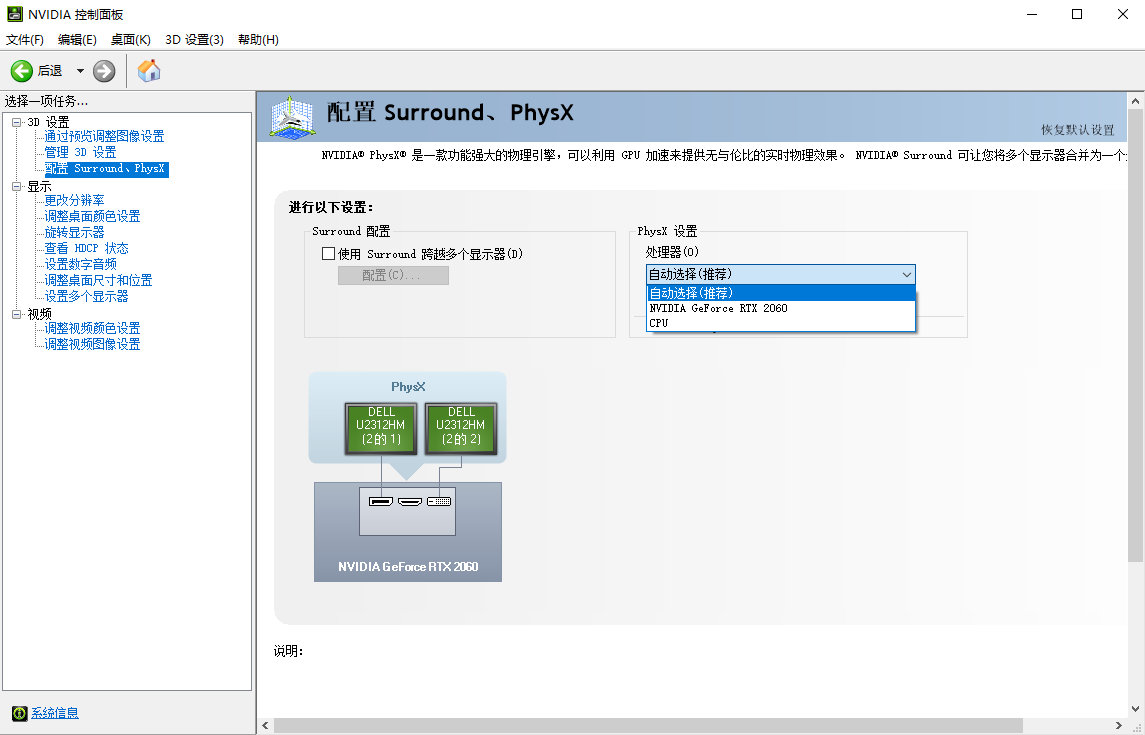This screenshot has height=735, width=1145.
Task: Select 调整桌面尺寸和位置 in tree
Action: click(x=99, y=280)
